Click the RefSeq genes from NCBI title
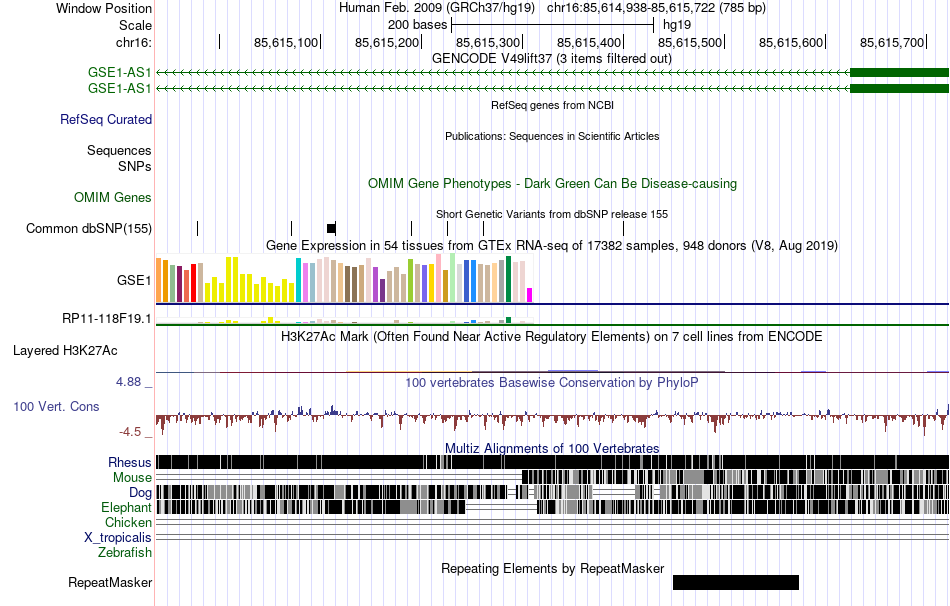950x606 pixels. tap(552, 105)
